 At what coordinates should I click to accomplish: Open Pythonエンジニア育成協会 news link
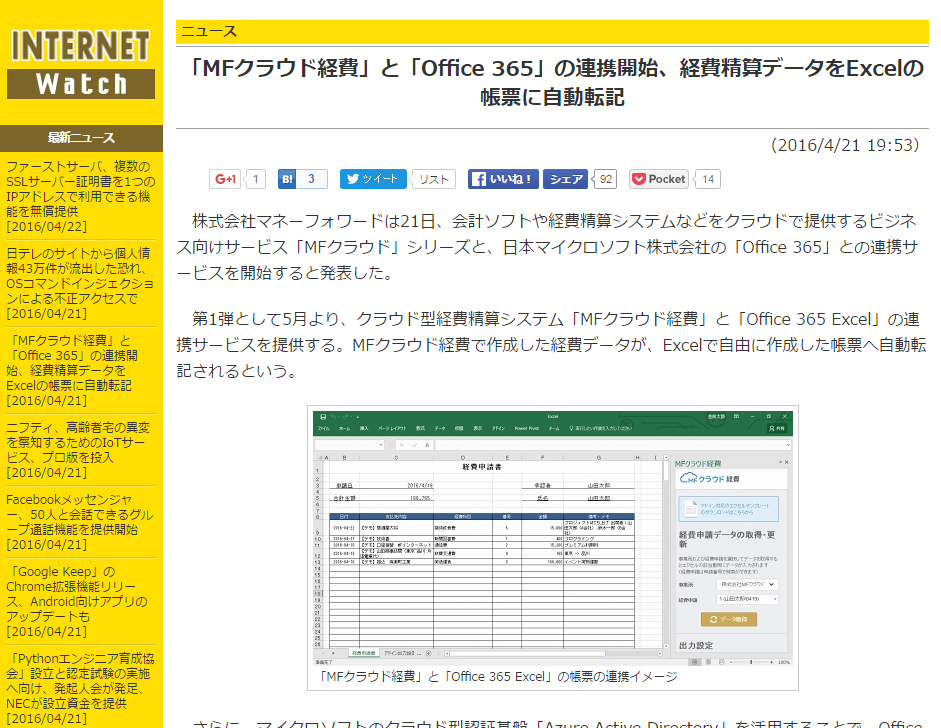(x=80, y=681)
